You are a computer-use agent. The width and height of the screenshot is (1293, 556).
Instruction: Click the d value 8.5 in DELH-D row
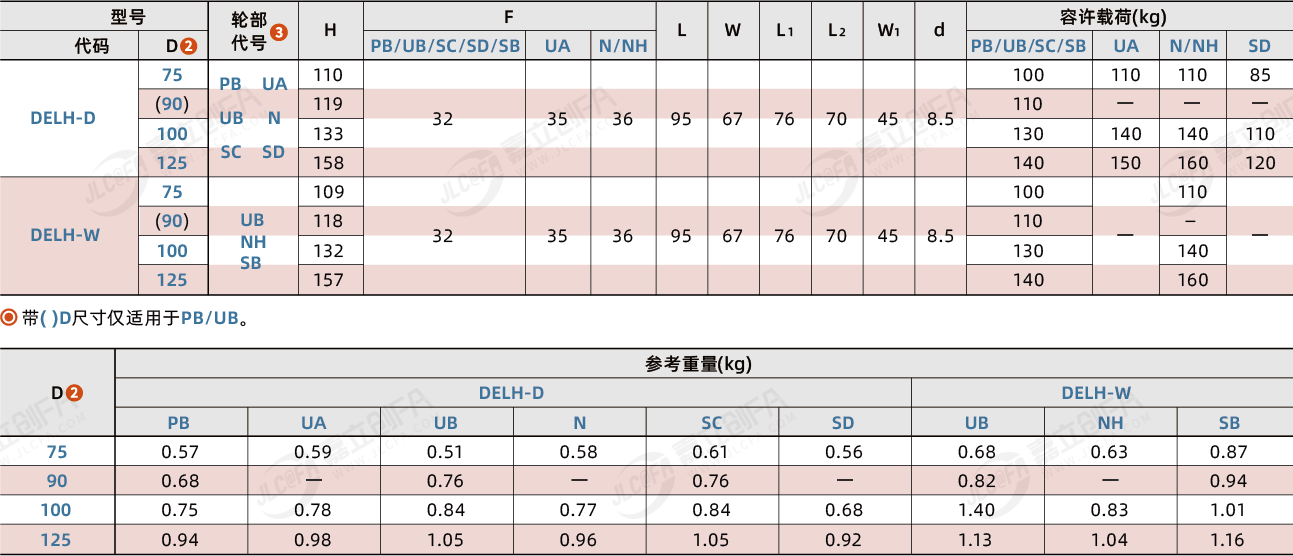point(940,119)
